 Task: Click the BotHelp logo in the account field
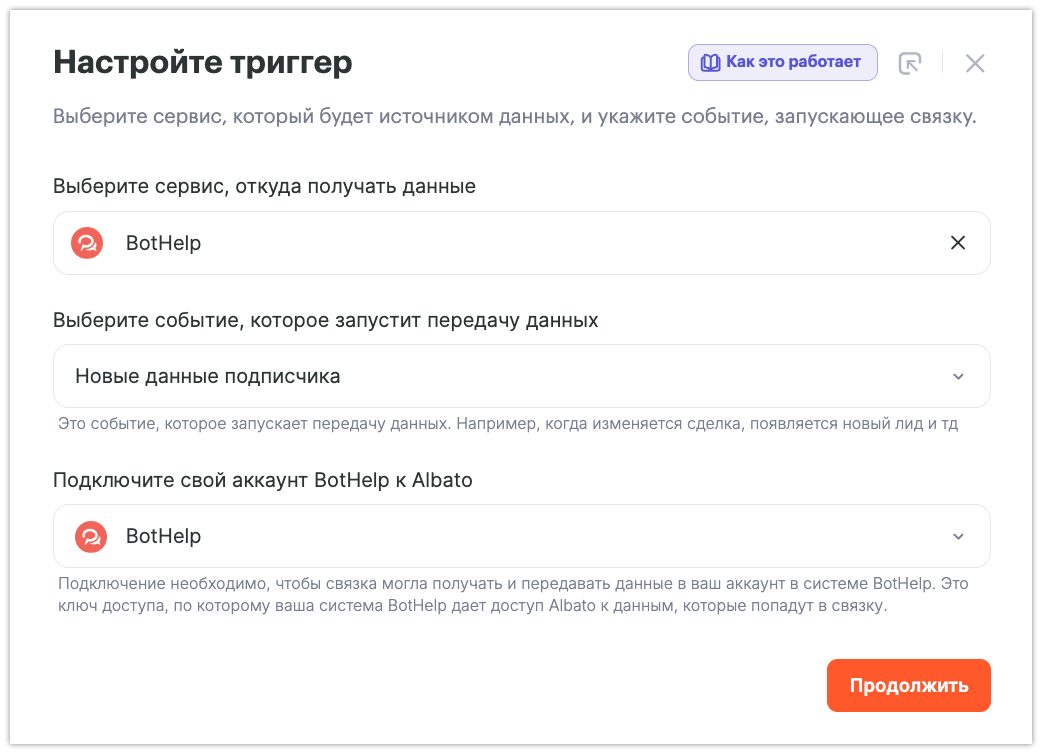[x=90, y=537]
